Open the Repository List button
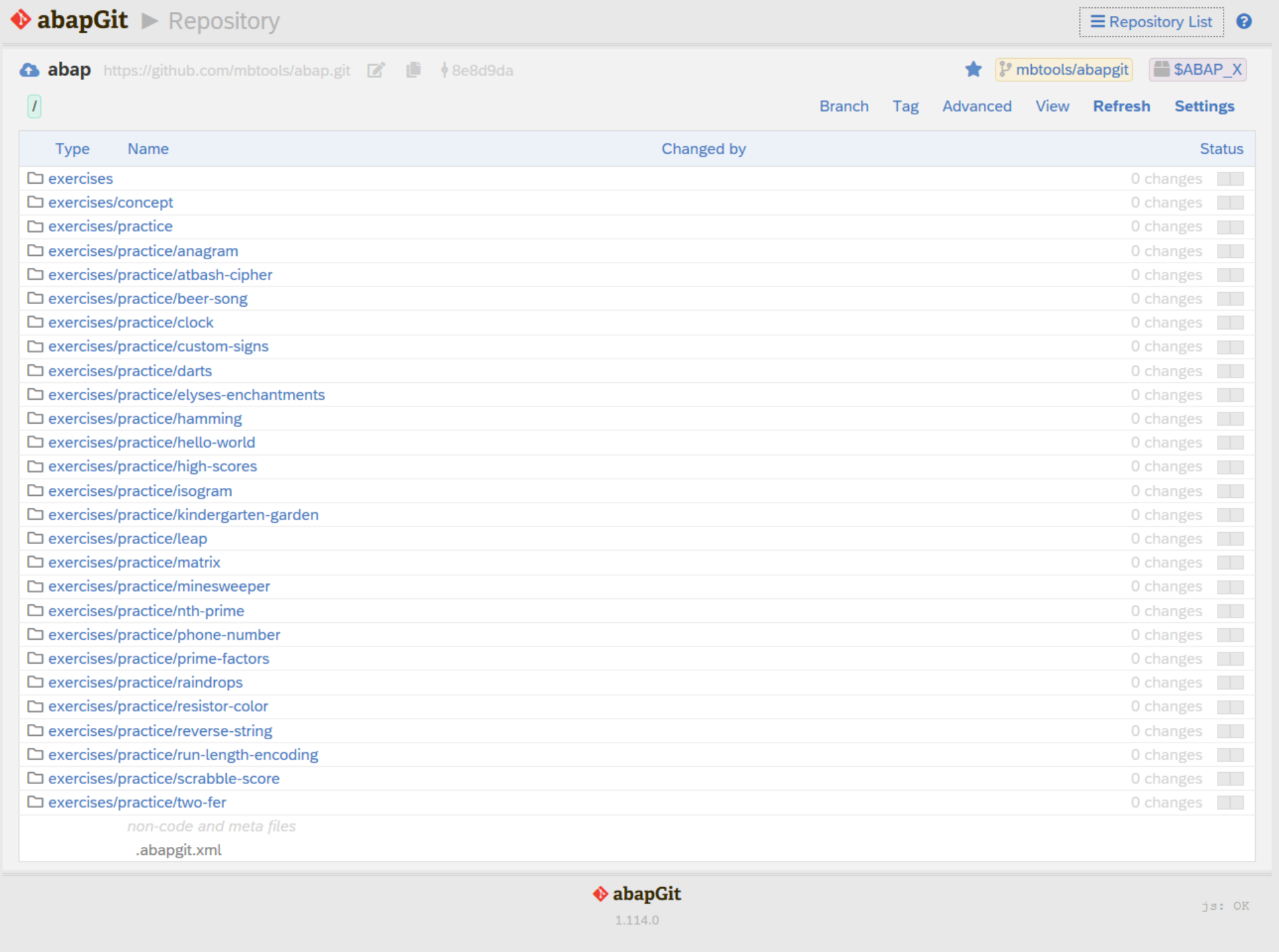 point(1151,22)
